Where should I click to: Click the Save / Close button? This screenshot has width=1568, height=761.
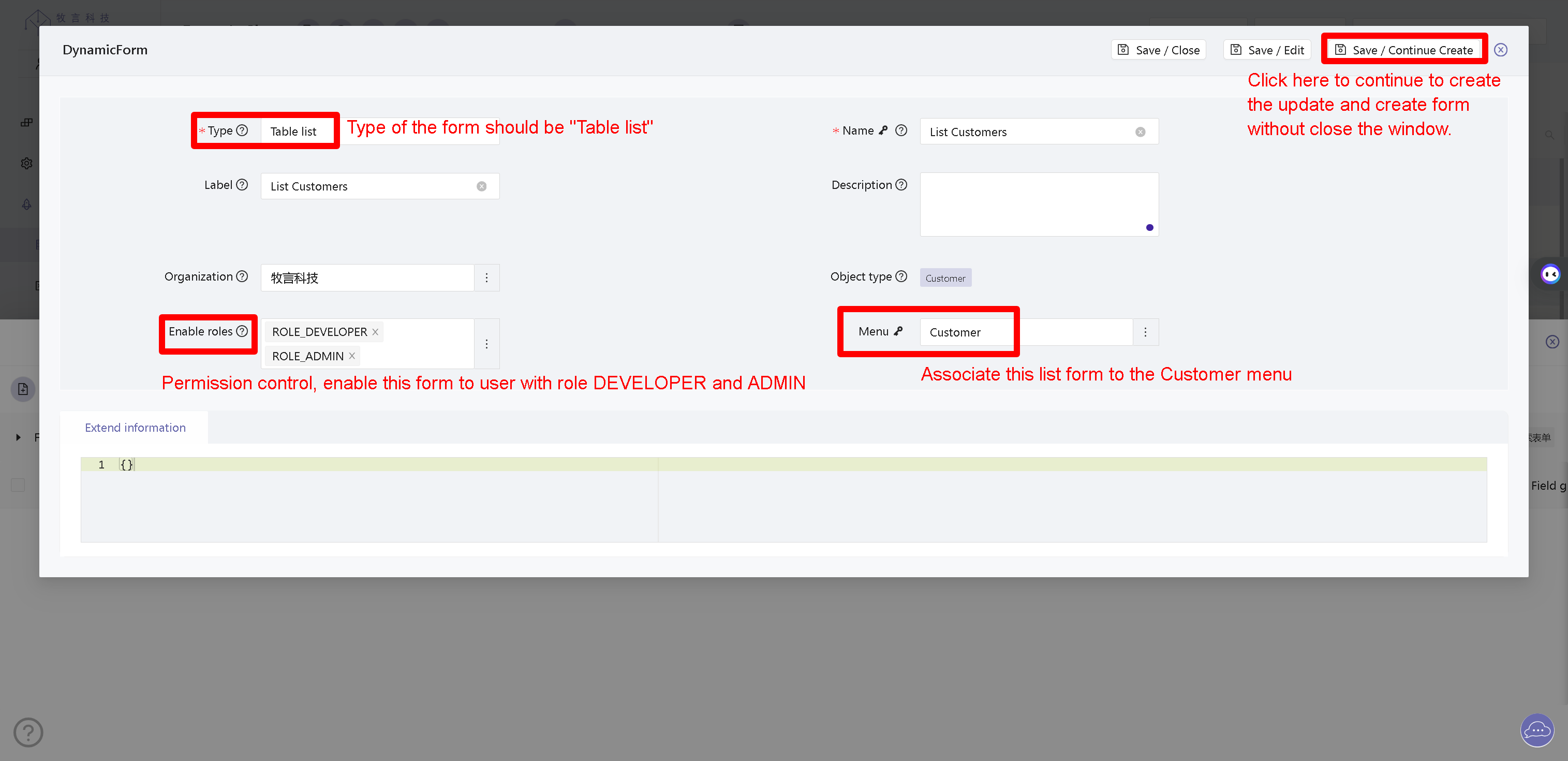[x=1158, y=49]
